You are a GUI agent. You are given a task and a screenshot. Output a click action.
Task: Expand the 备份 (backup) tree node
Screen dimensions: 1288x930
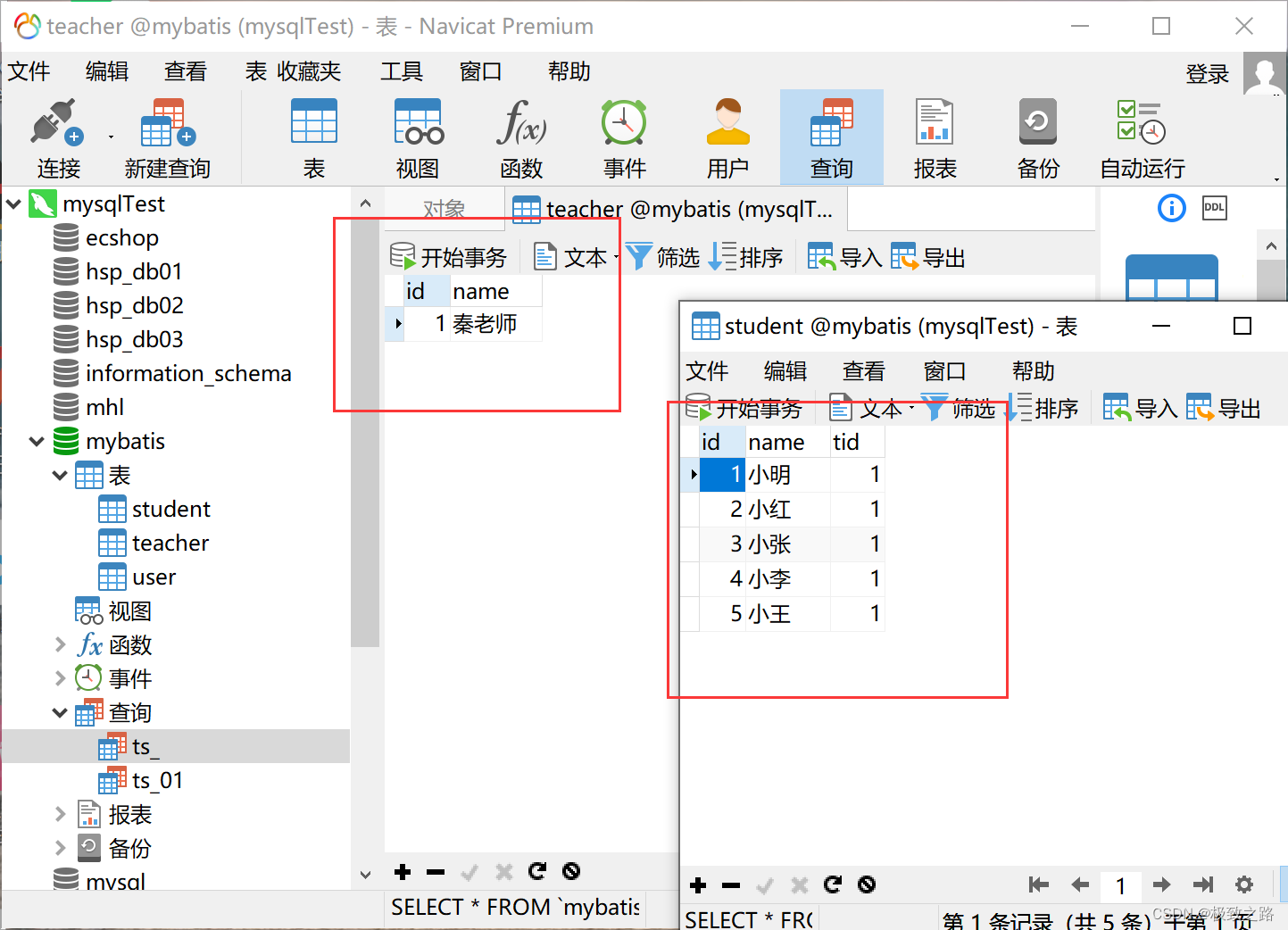tap(60, 848)
